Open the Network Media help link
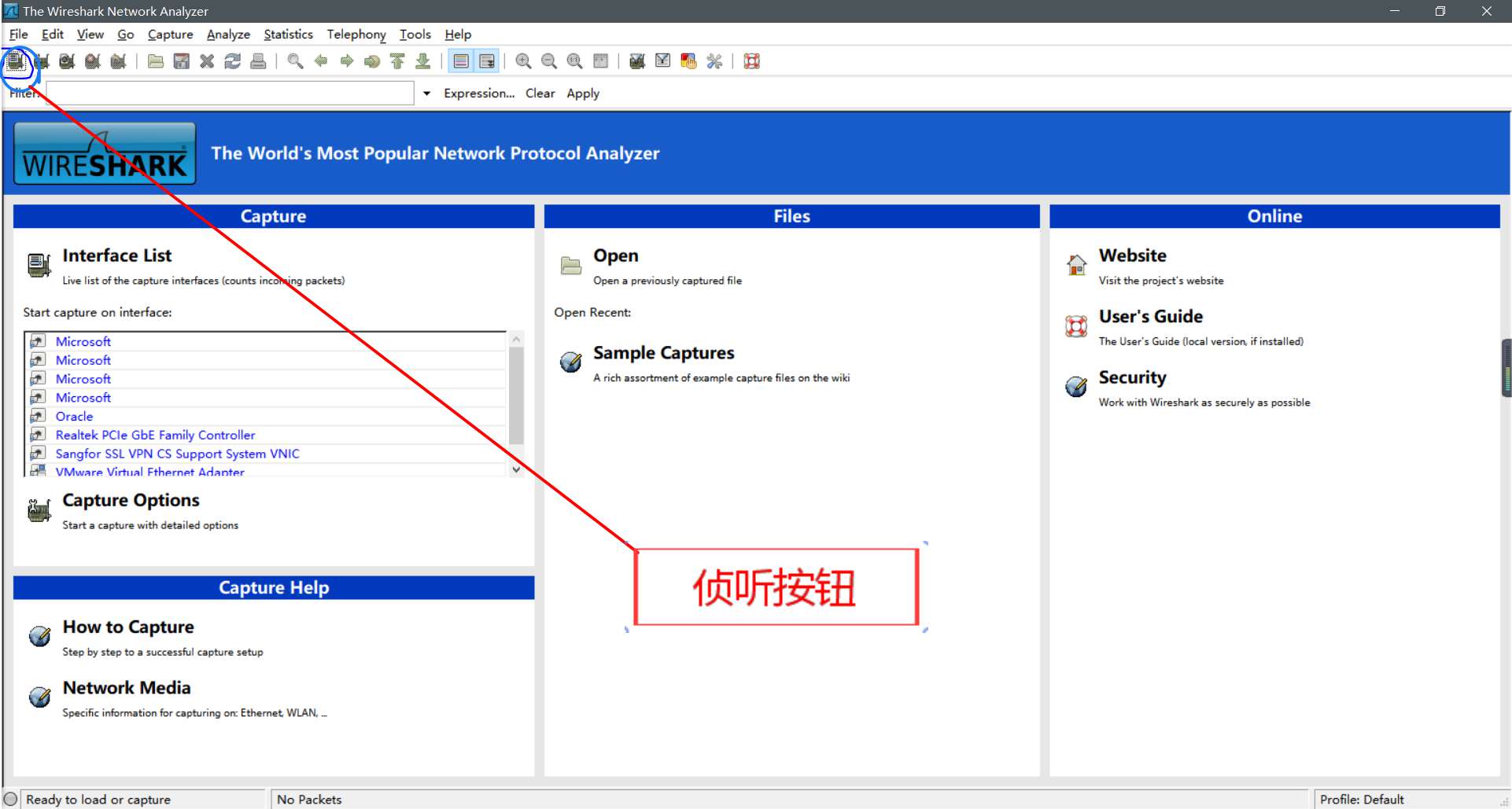Viewport: 1512px width, 809px height. [127, 688]
